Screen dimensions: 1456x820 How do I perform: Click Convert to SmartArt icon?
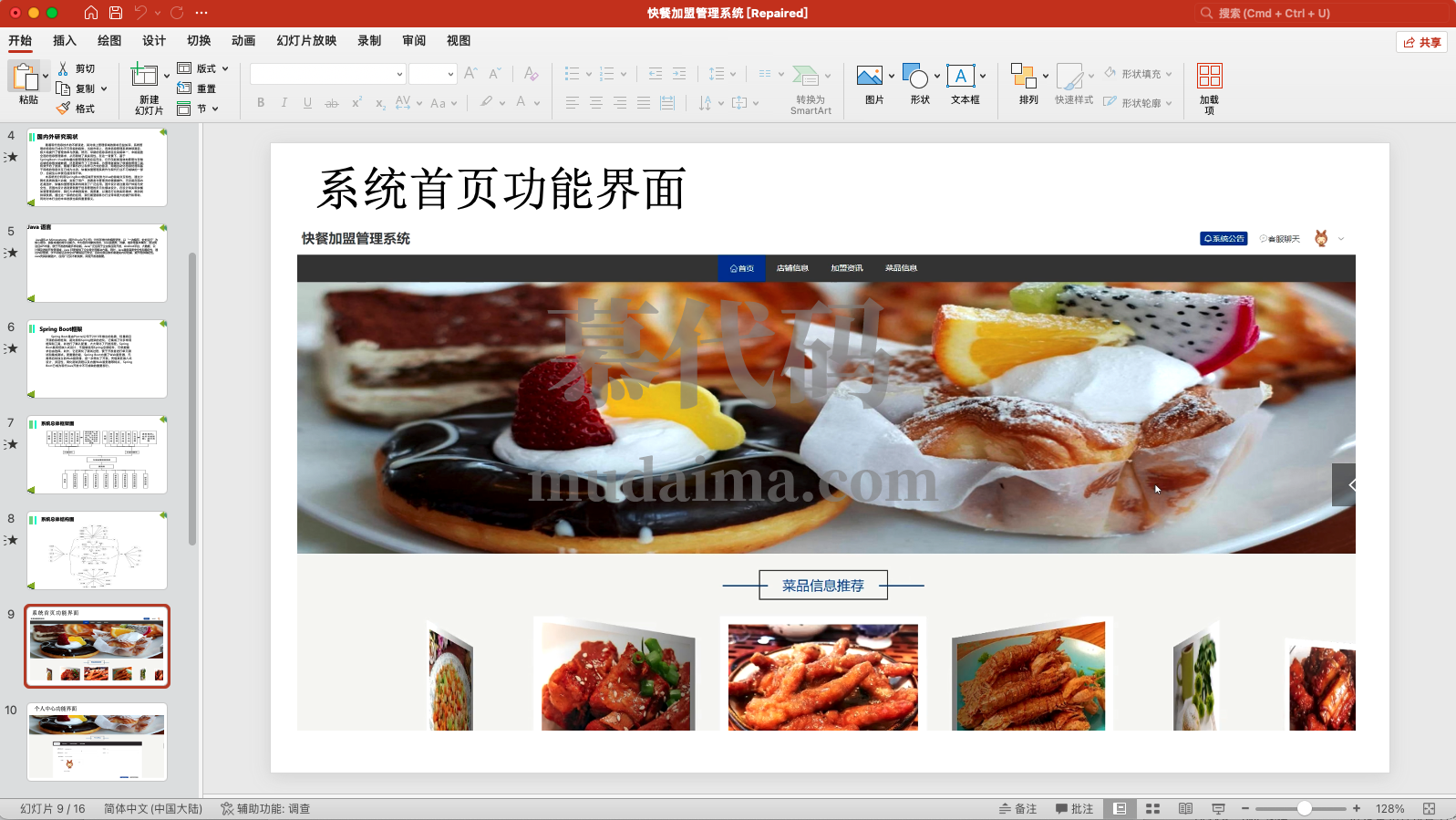coord(805,75)
